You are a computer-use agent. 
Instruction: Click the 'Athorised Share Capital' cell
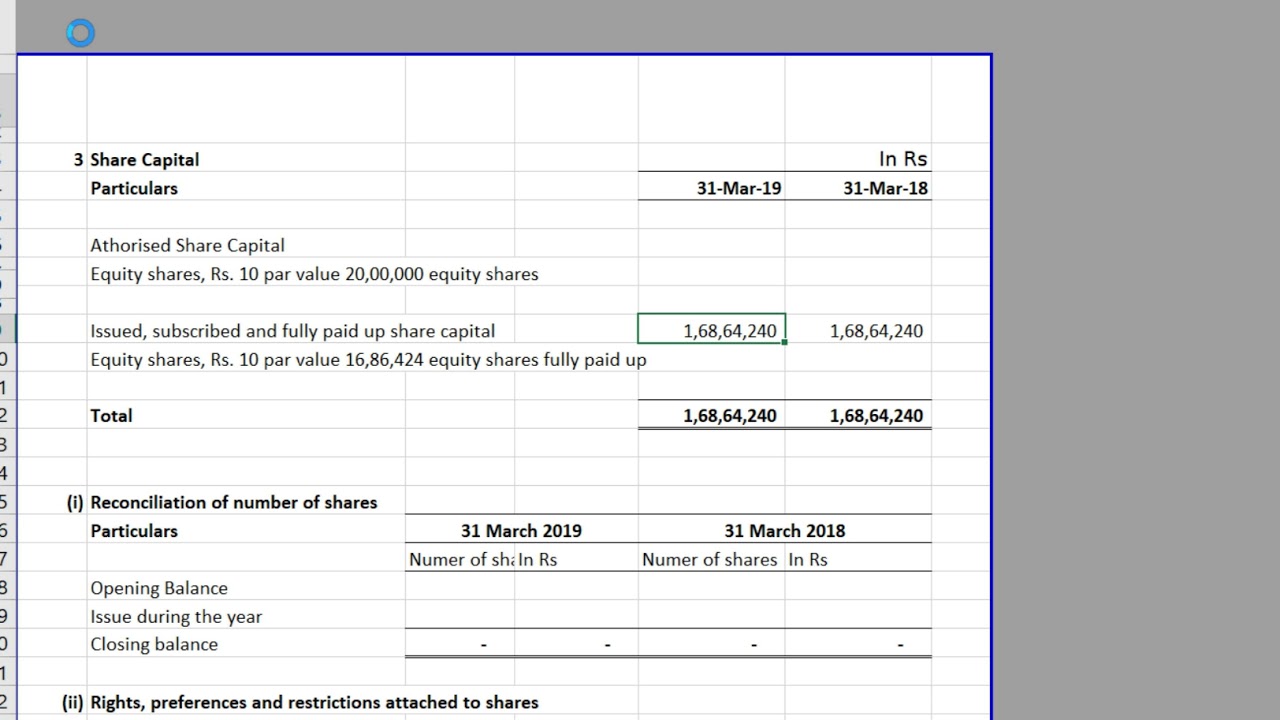click(x=187, y=245)
